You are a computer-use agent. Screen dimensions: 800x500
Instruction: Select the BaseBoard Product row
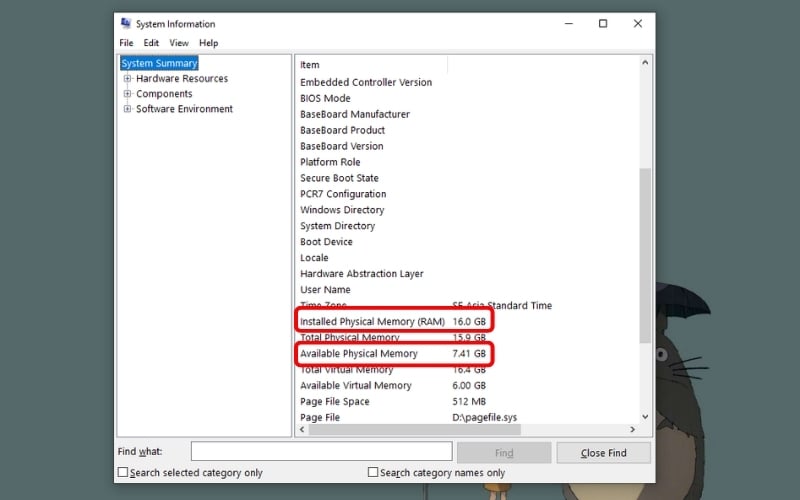tap(467, 130)
